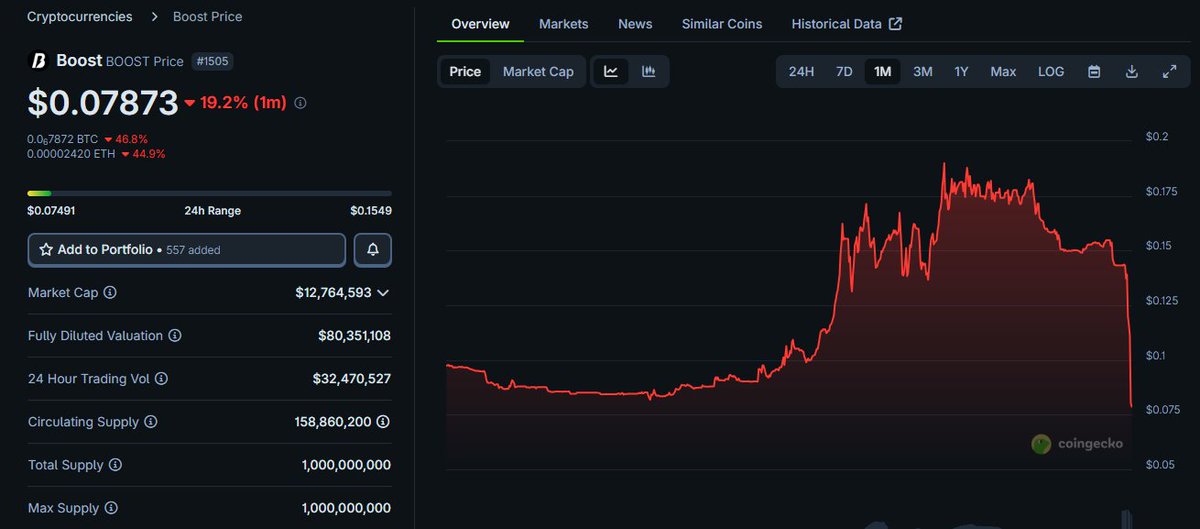Click the Total Supply info icon
The width and height of the screenshot is (1200, 529).
(115, 465)
